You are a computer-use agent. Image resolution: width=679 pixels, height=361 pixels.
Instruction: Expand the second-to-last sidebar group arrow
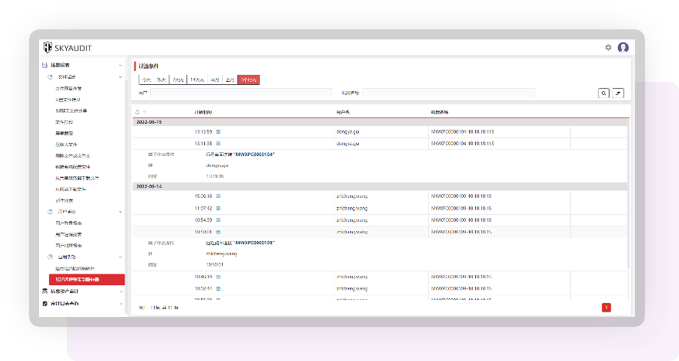tap(121, 291)
